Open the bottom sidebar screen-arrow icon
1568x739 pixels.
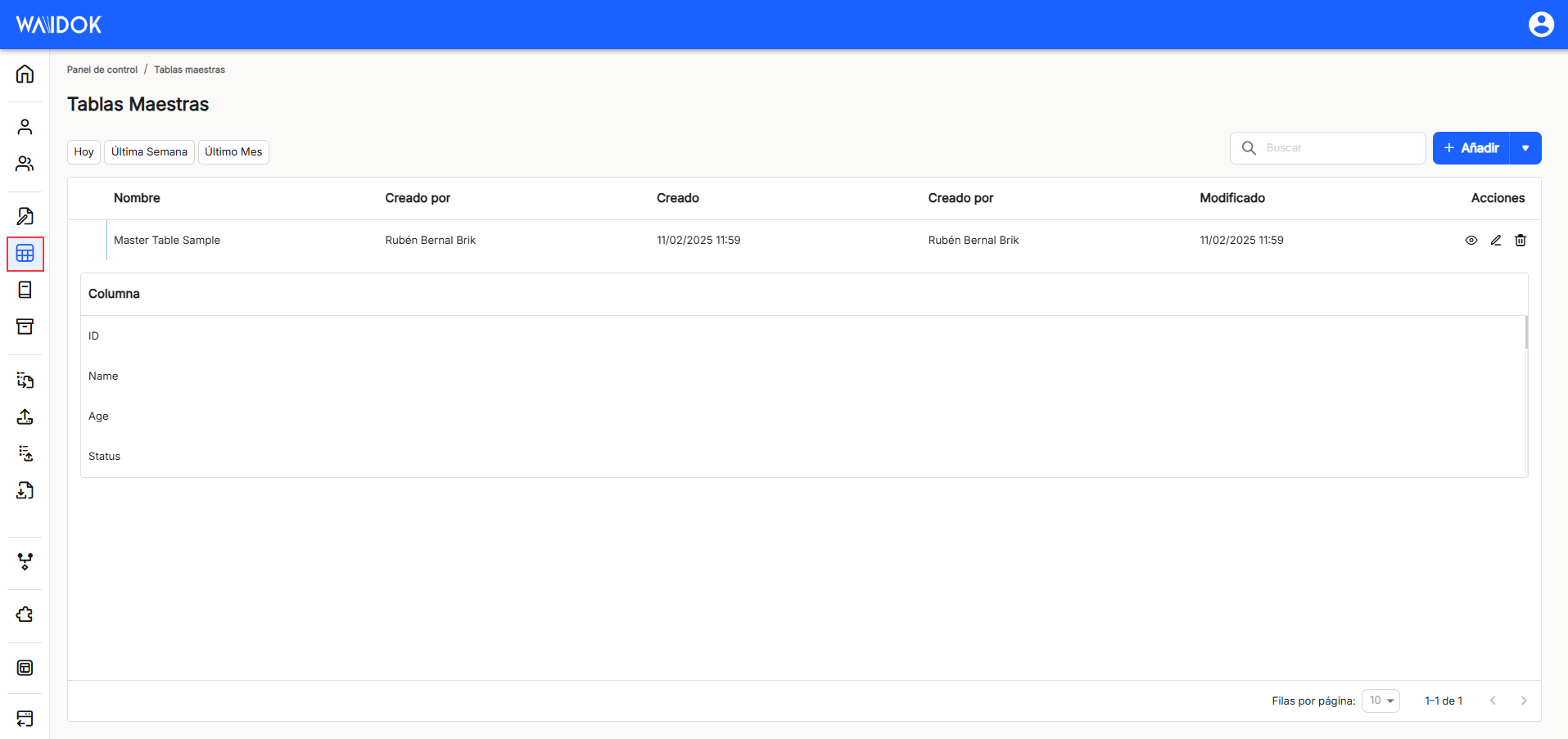[25, 719]
